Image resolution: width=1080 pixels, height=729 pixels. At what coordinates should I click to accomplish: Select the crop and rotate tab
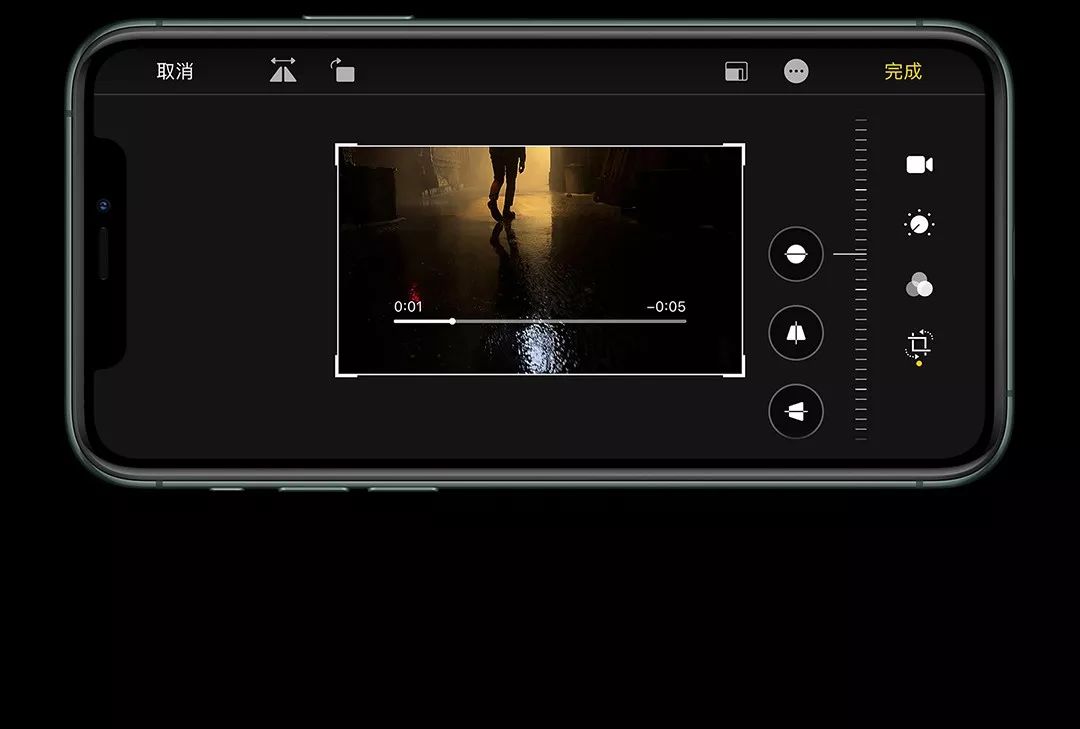coord(919,346)
